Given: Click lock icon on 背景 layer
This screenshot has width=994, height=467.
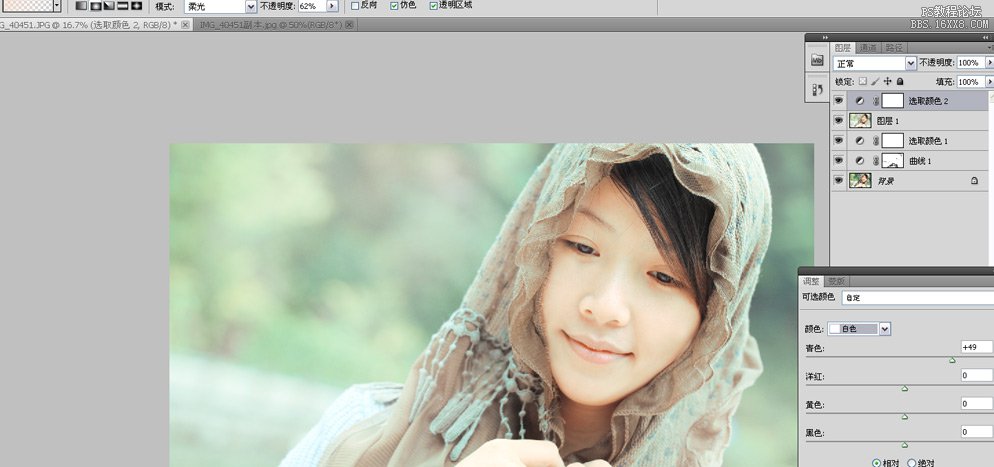Looking at the screenshot, I should click(974, 181).
